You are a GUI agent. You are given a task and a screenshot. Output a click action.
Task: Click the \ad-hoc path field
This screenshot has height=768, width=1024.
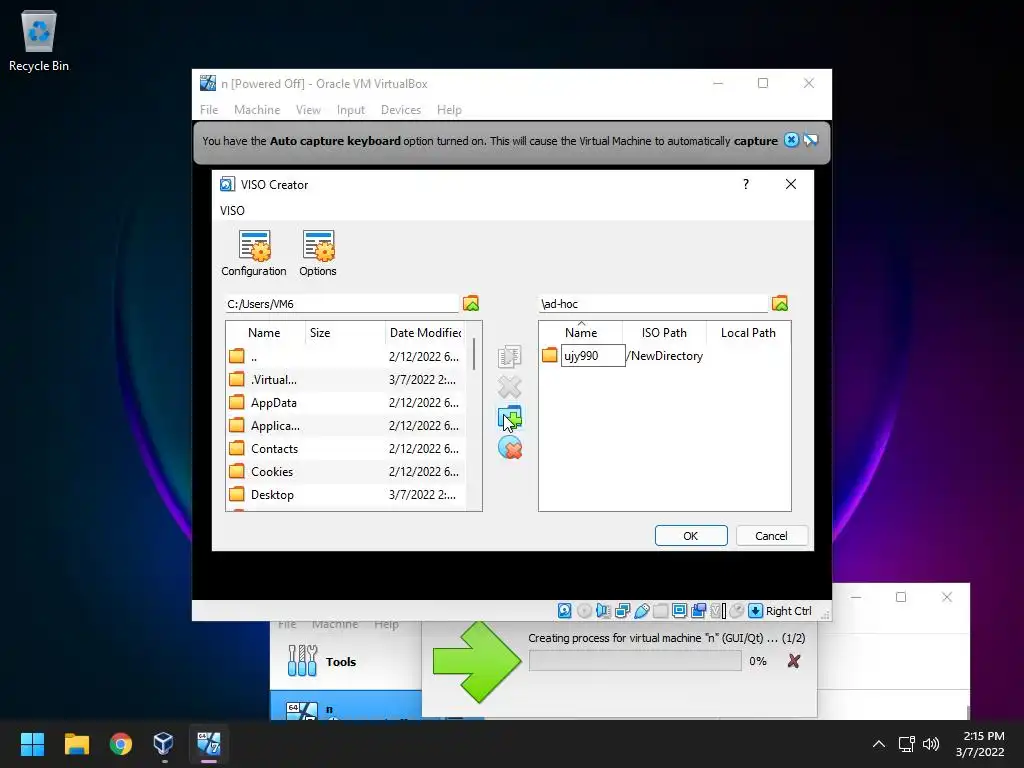(653, 304)
